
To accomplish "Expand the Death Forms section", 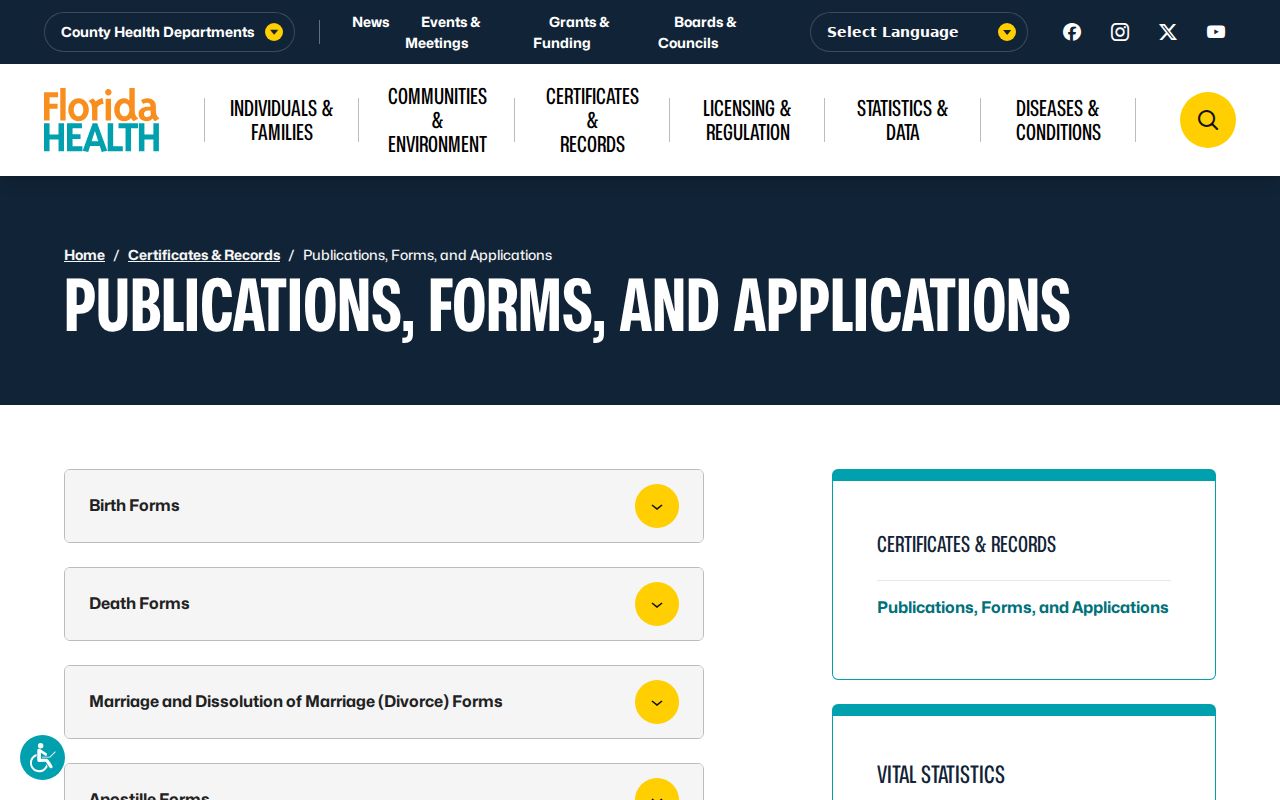I will click(x=384, y=604).
